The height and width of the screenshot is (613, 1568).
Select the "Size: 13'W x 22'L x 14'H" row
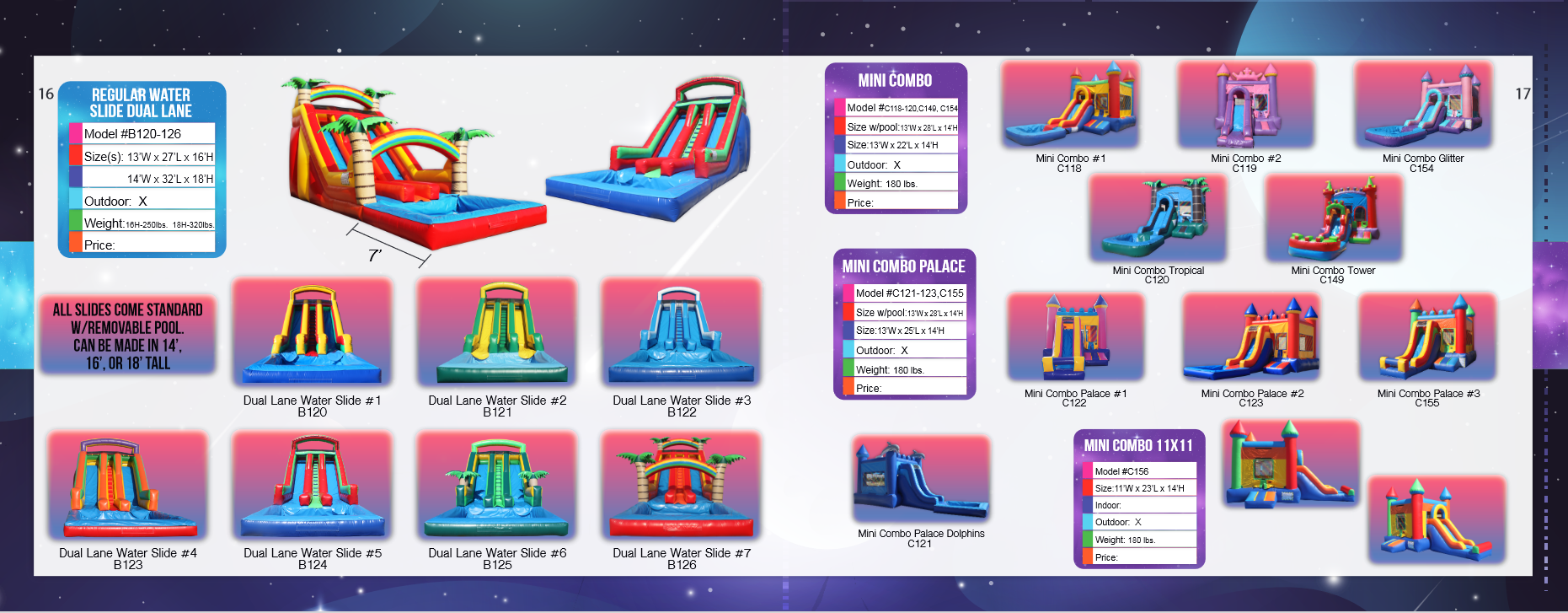pyautogui.click(x=896, y=145)
